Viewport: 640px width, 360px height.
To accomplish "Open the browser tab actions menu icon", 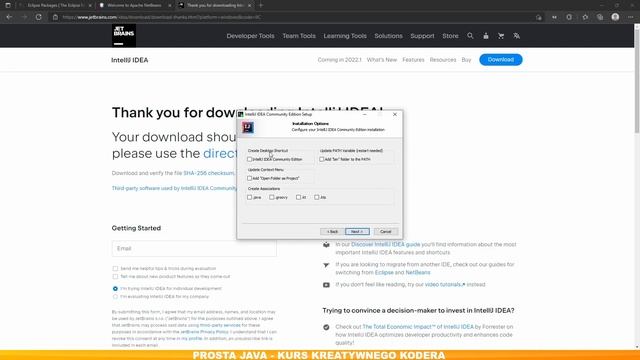I will [x=8, y=5].
